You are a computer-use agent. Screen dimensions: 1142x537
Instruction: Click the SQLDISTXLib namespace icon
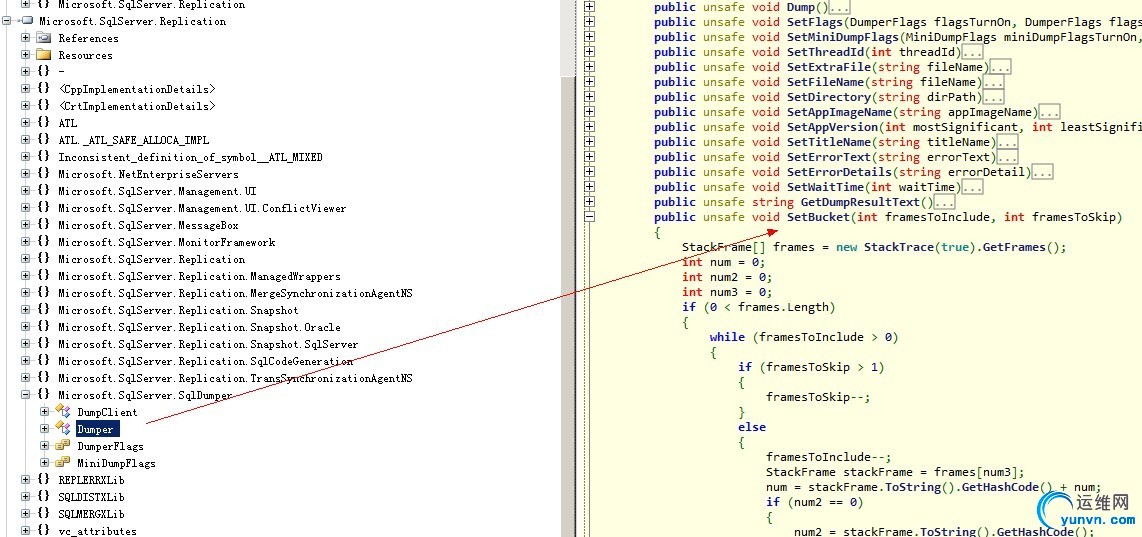tap(44, 497)
